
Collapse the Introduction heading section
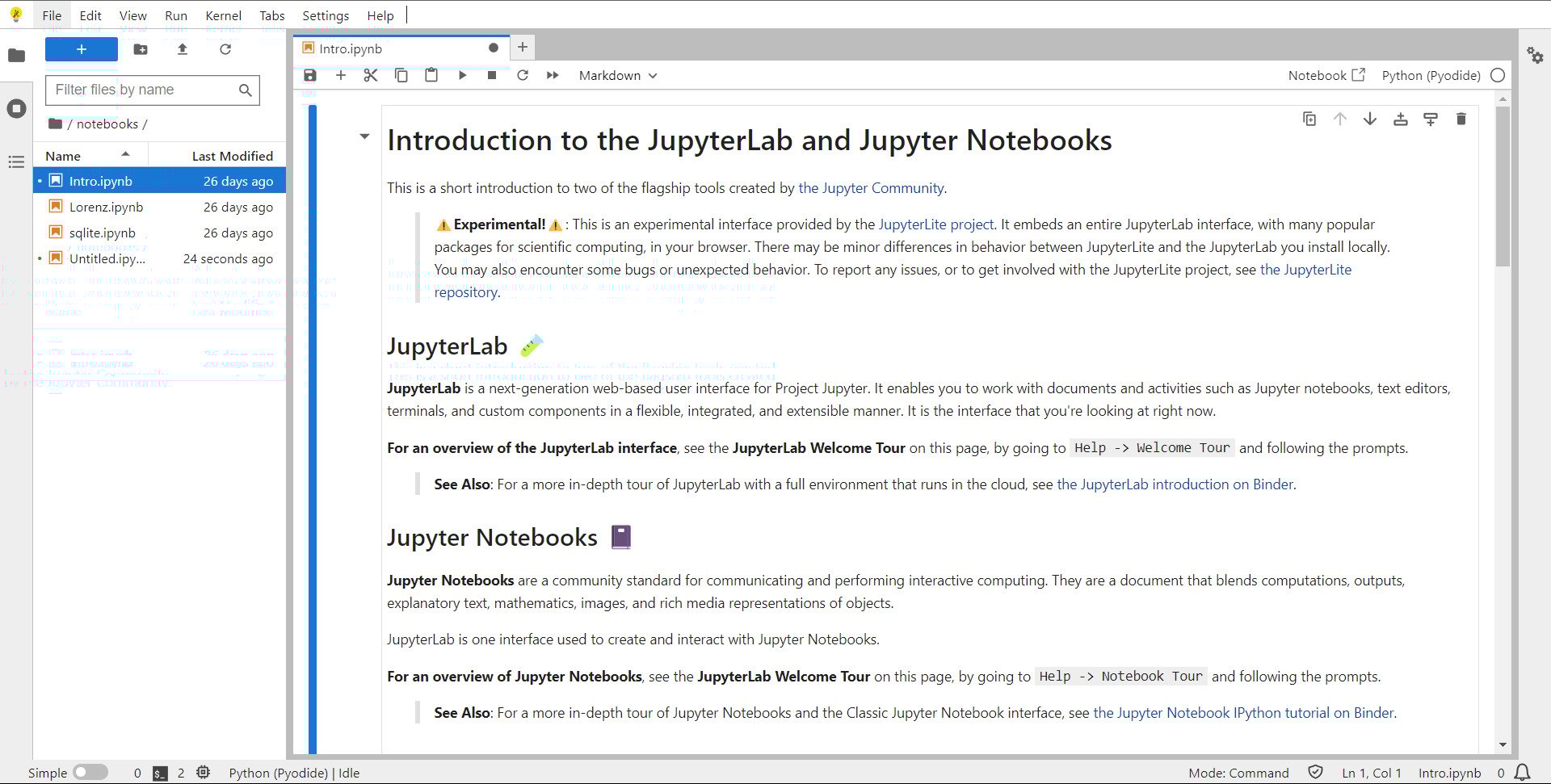(x=364, y=136)
